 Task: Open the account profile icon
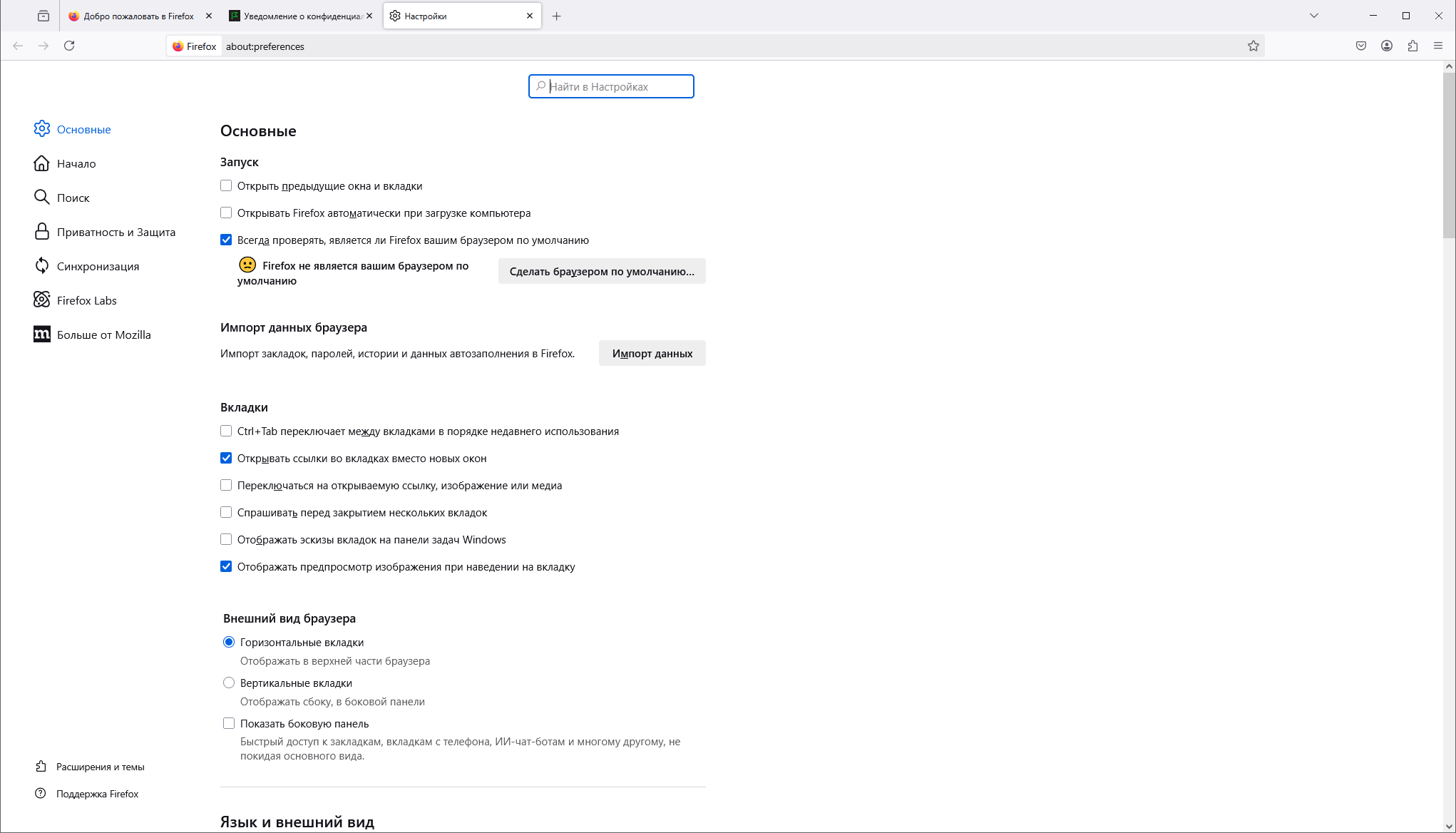point(1387,46)
